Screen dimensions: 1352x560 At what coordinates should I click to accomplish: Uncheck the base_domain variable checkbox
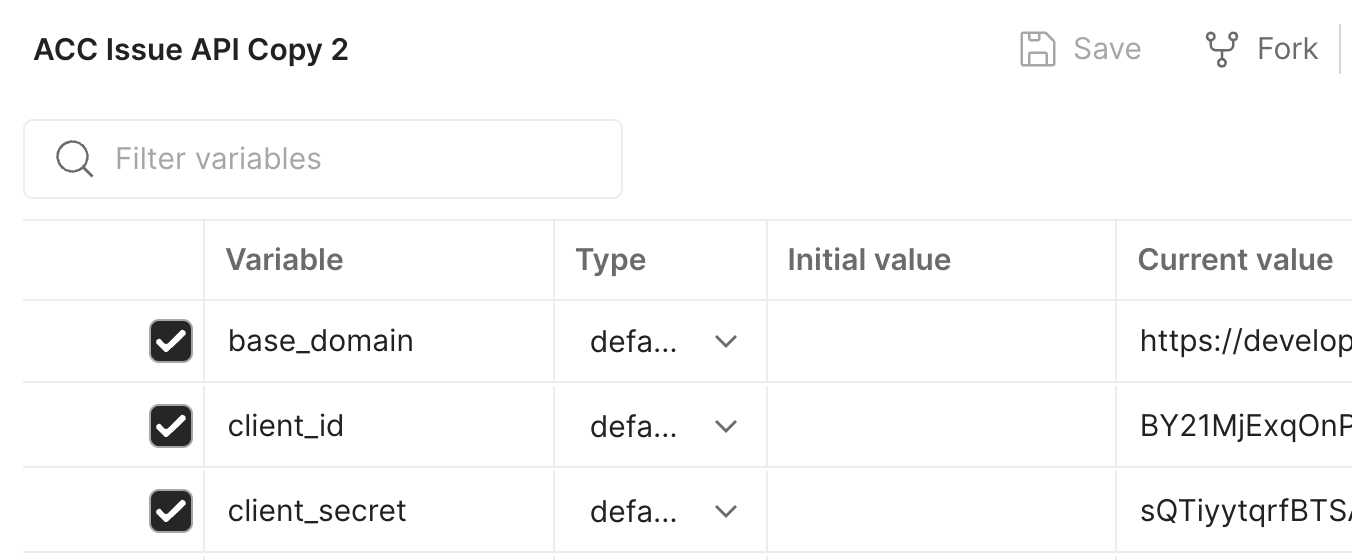171,341
